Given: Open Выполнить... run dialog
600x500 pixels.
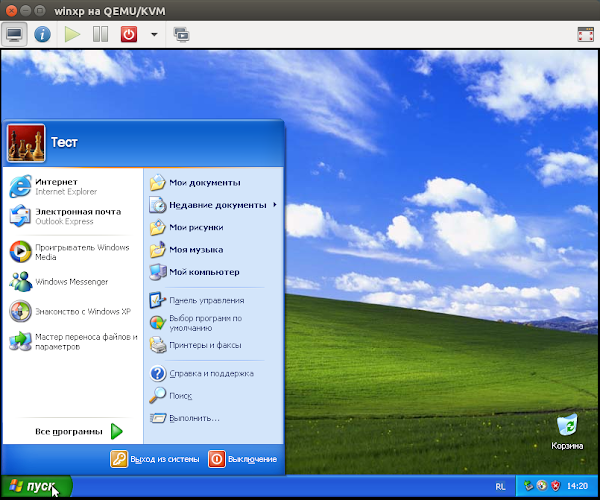Looking at the screenshot, I should pos(214,418).
